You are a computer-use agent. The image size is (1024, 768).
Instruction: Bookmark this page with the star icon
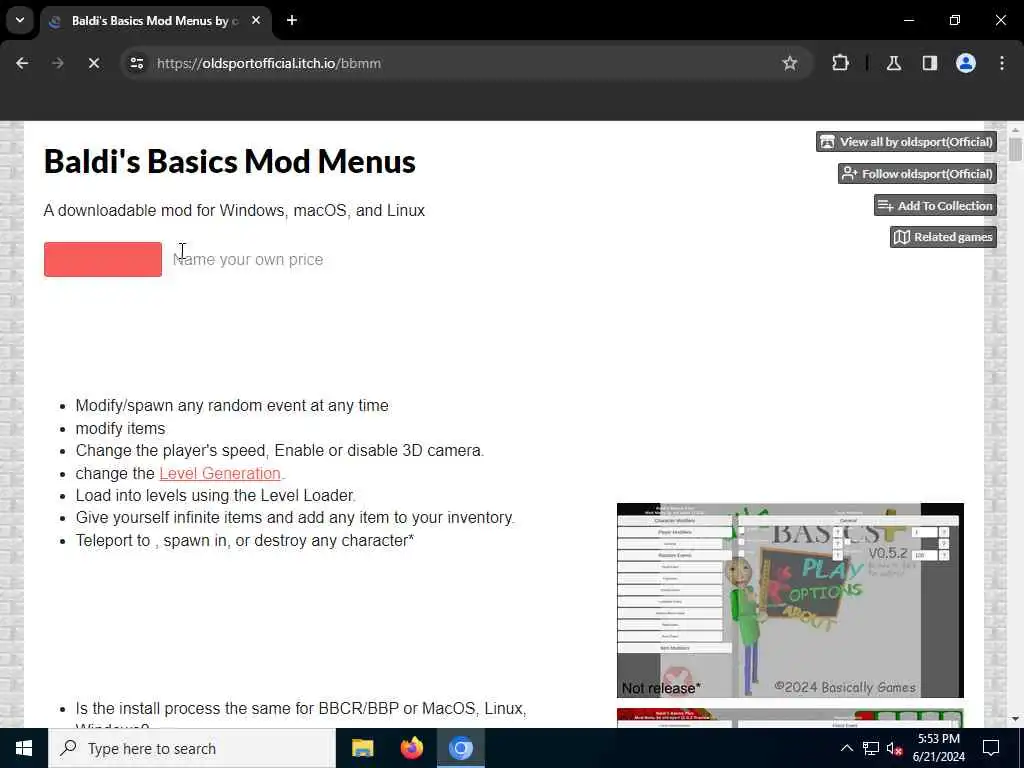pyautogui.click(x=790, y=63)
